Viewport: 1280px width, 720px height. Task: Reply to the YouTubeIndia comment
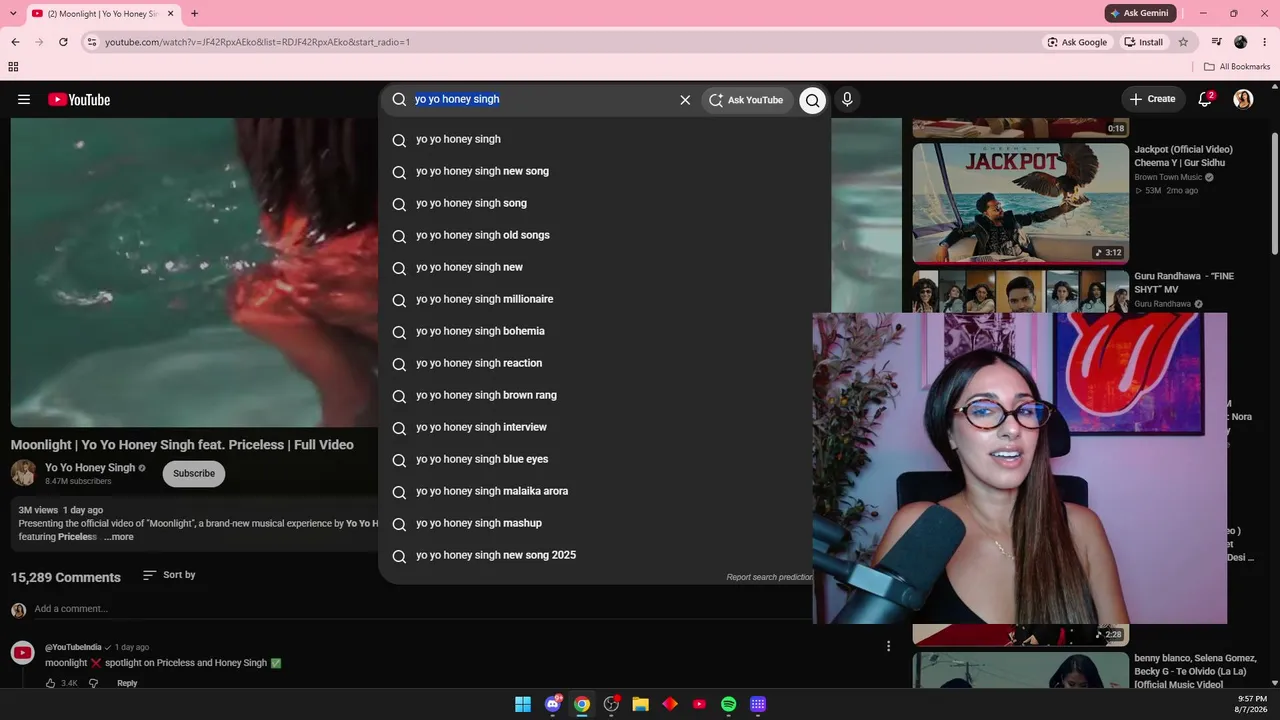pos(127,683)
